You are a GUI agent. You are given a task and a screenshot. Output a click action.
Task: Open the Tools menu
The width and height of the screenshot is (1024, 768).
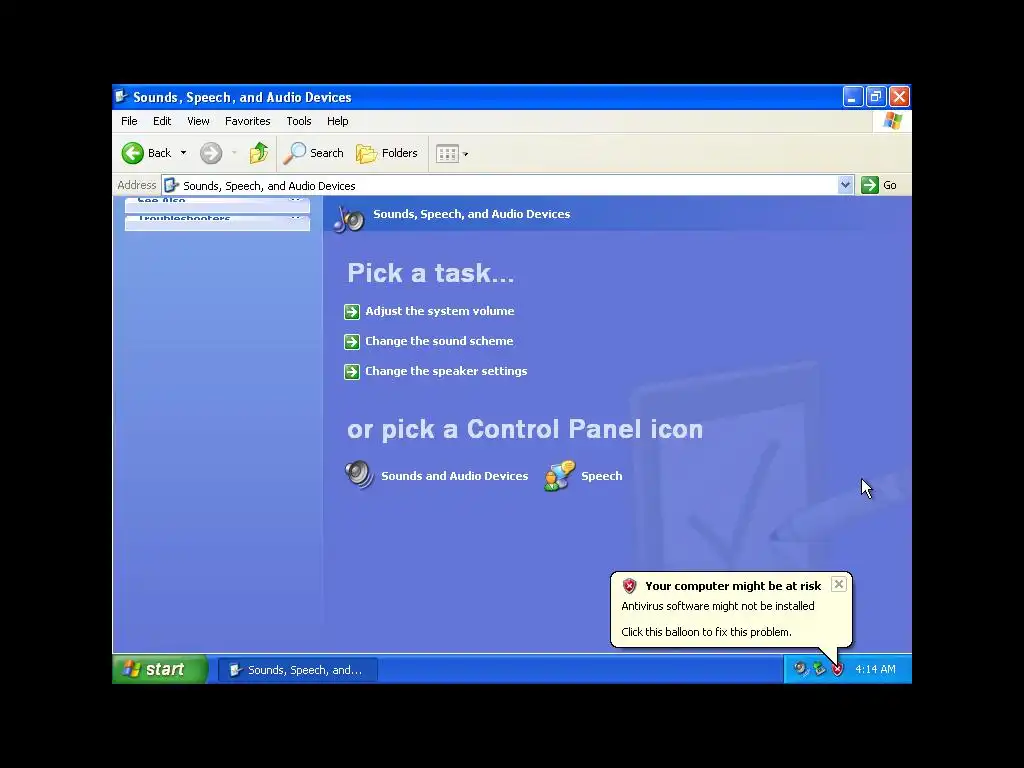(x=298, y=121)
